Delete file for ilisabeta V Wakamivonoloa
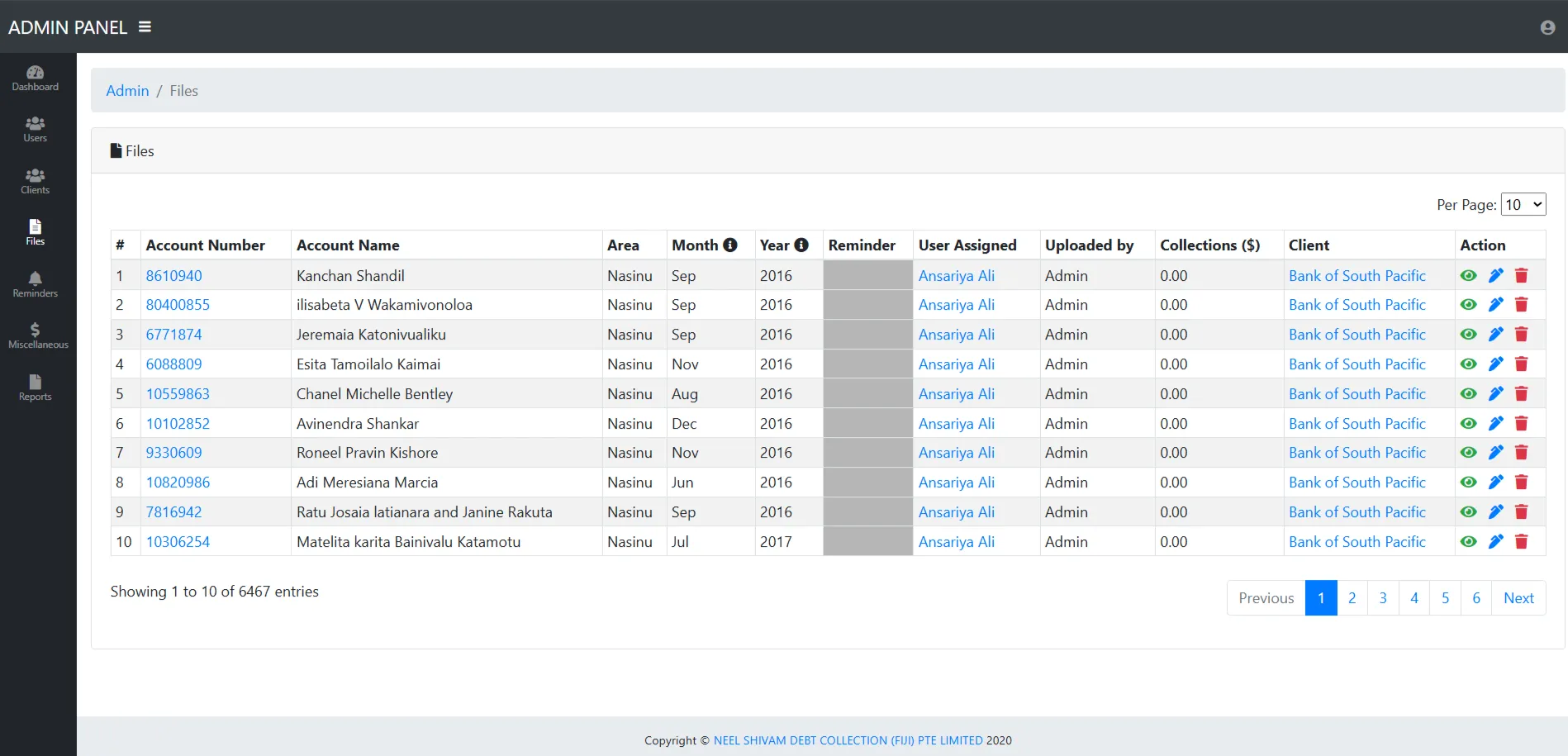The width and height of the screenshot is (1568, 756). click(x=1522, y=305)
